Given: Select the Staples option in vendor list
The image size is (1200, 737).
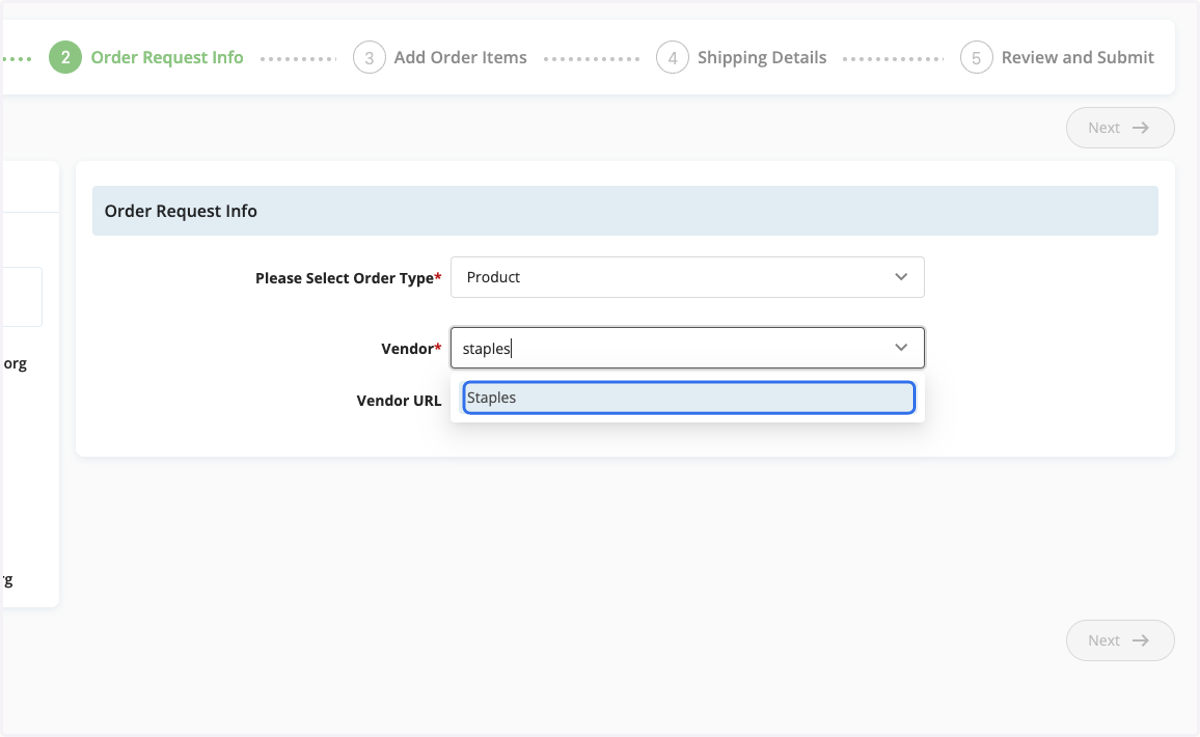Looking at the screenshot, I should coord(688,398).
